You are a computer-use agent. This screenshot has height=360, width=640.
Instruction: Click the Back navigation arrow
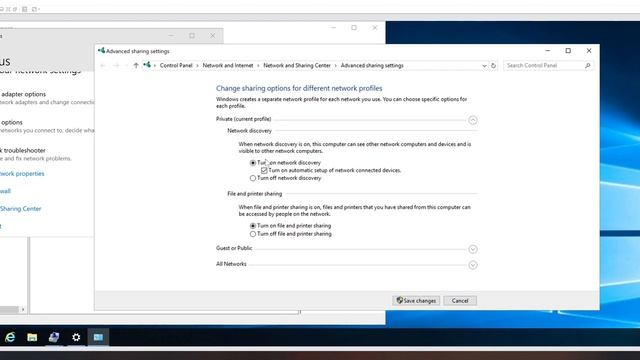point(103,65)
